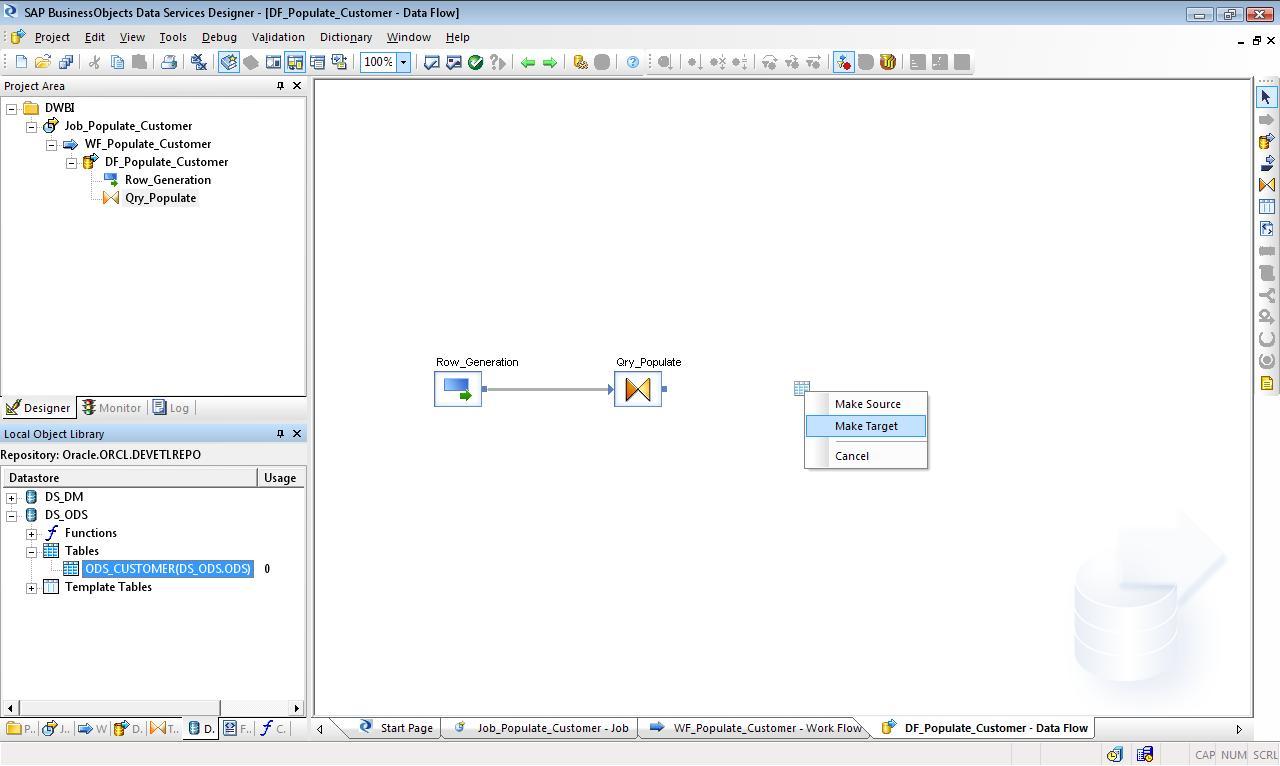Open the Validation menu
The image size is (1280, 766).
278,37
